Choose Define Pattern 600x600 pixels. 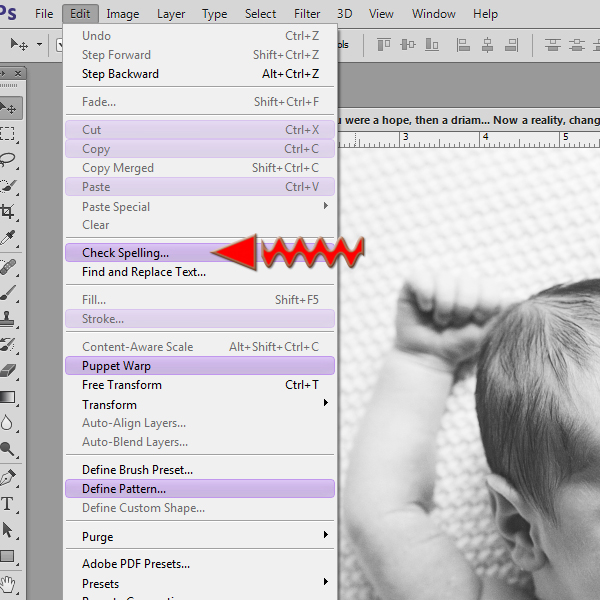[200, 489]
